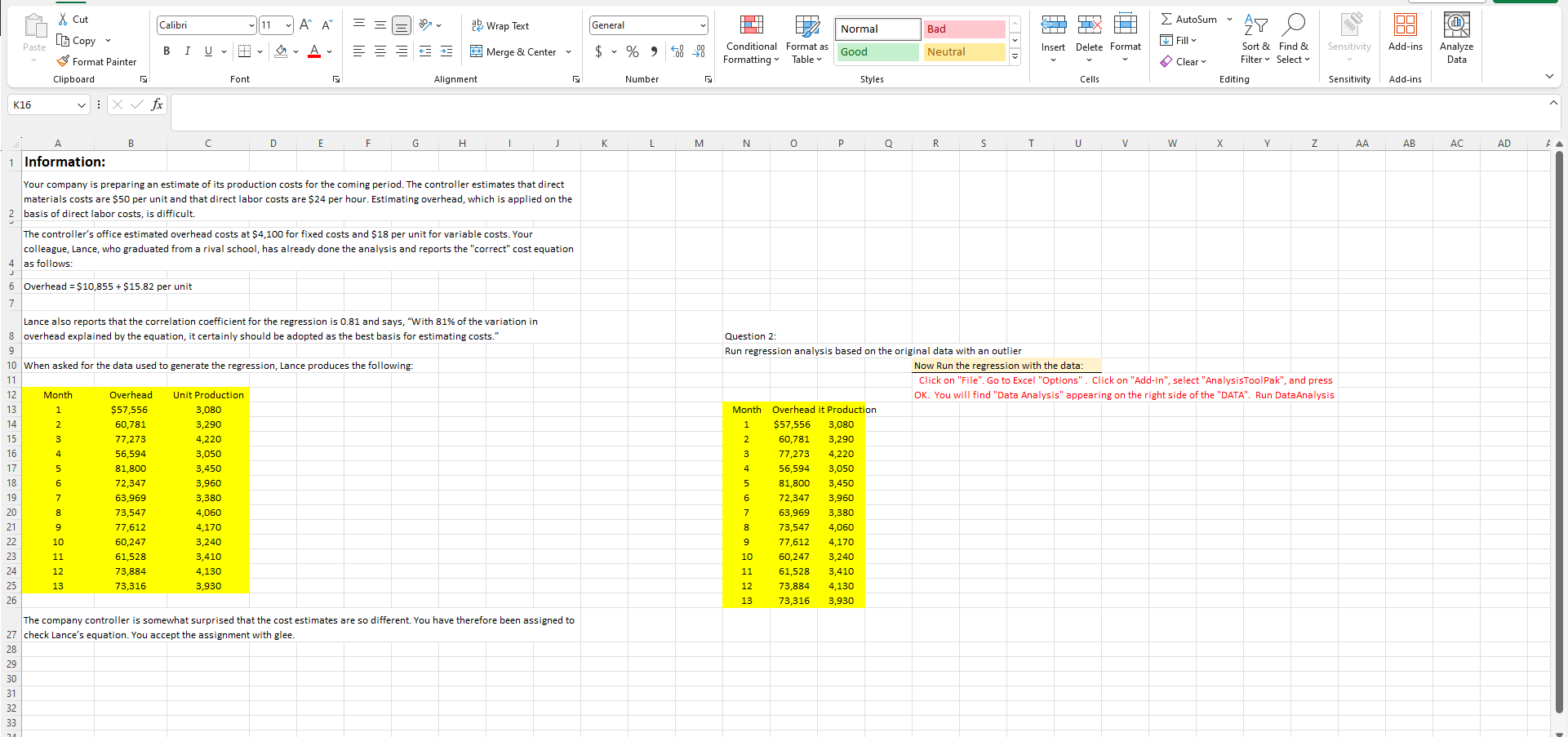Select the Format Painter brush
Viewport: 1568px width, 737px height.
pos(63,61)
